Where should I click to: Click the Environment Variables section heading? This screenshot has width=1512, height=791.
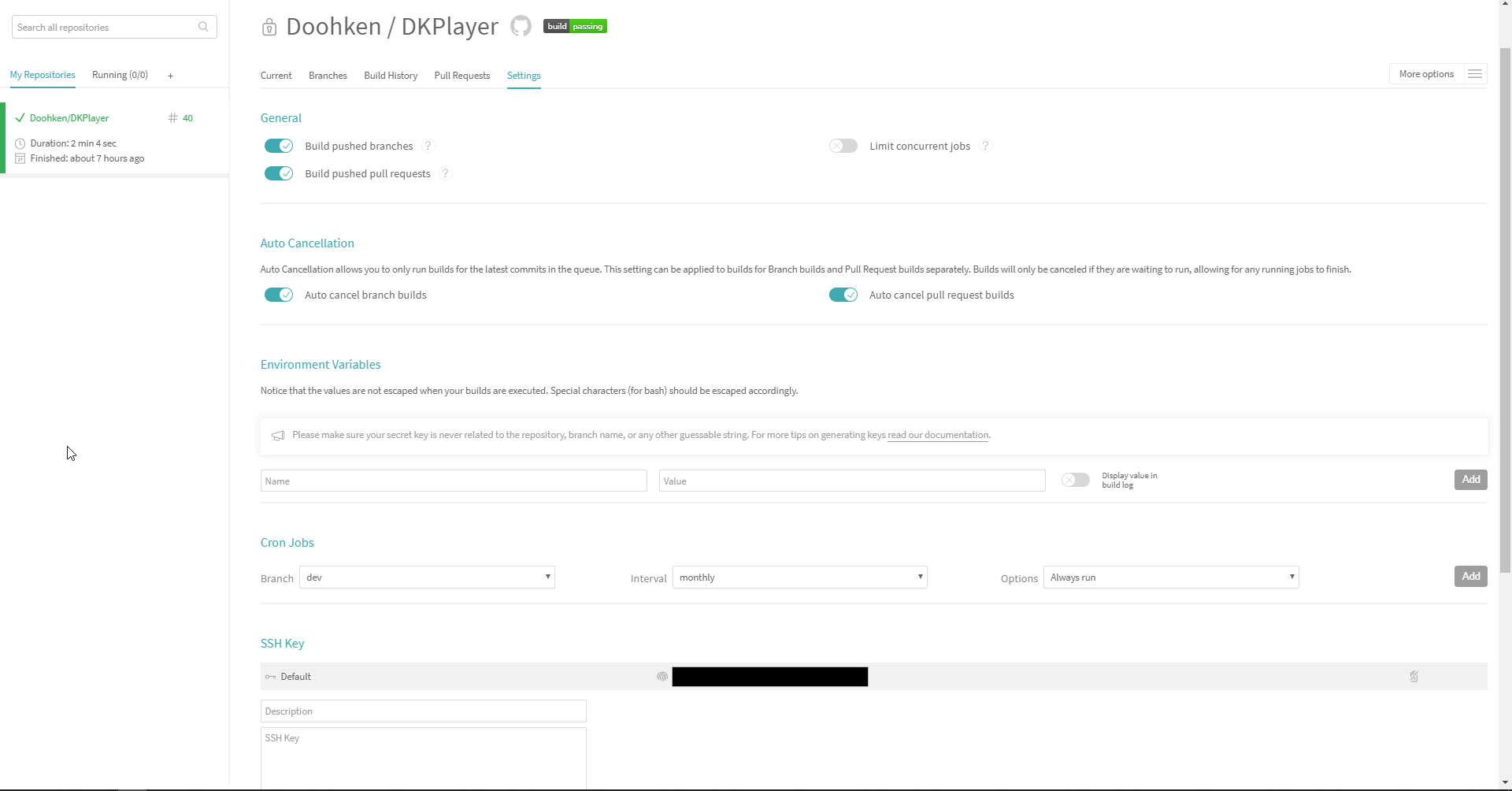(x=321, y=365)
